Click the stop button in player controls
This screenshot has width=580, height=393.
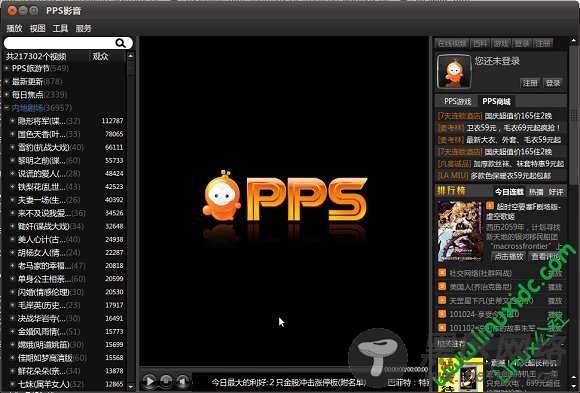[x=166, y=380]
